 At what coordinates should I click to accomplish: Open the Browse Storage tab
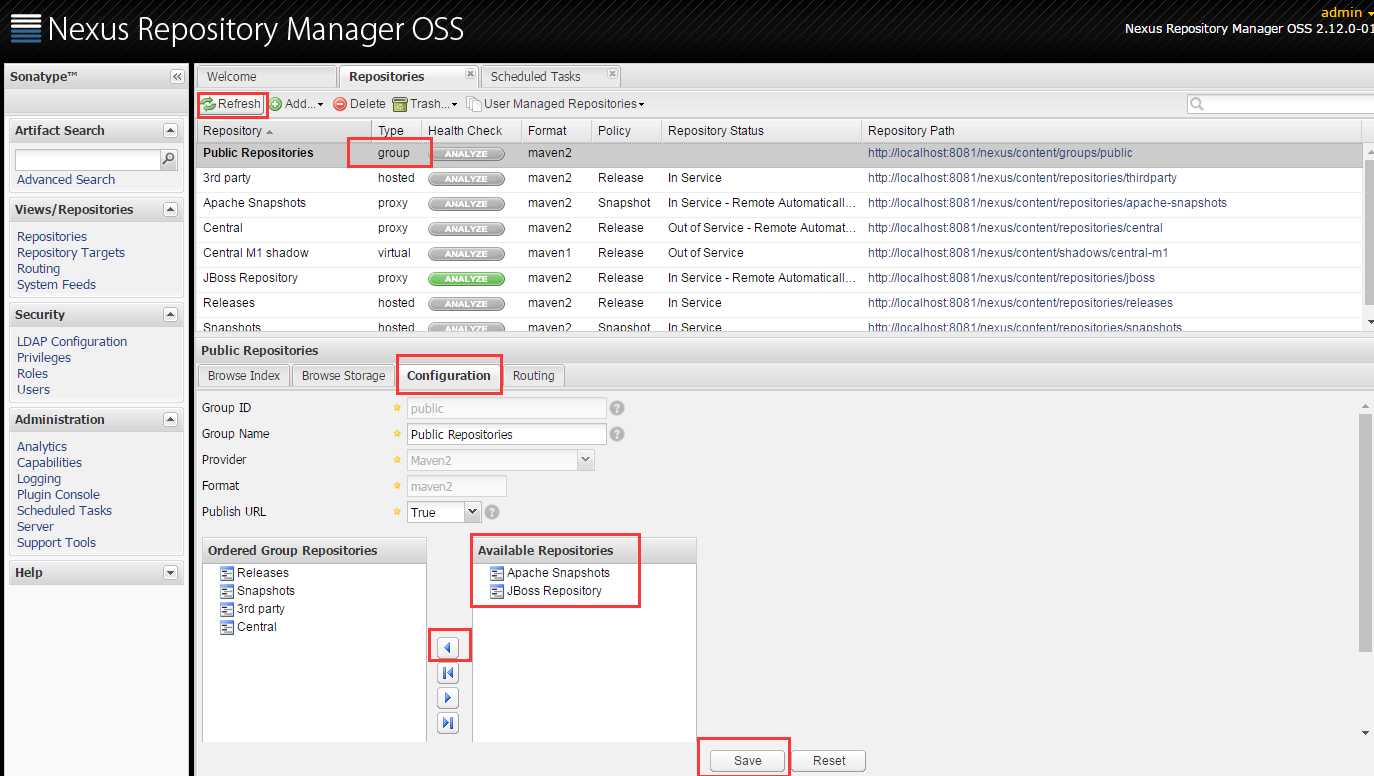[x=343, y=376]
